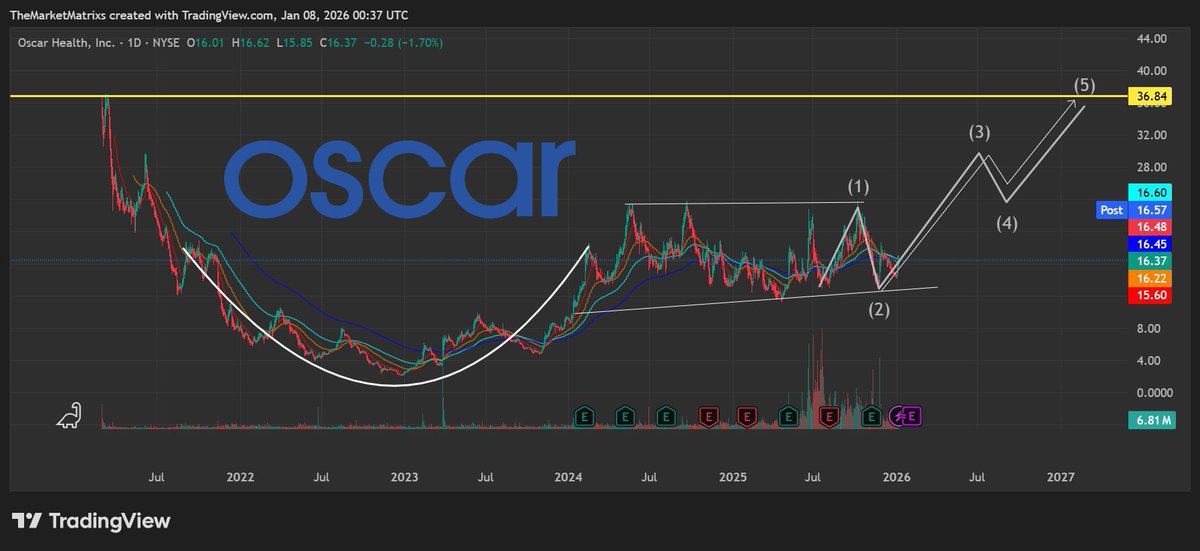Select the (5) wave label drawing
The image size is (1200, 551).
pos(1086,84)
